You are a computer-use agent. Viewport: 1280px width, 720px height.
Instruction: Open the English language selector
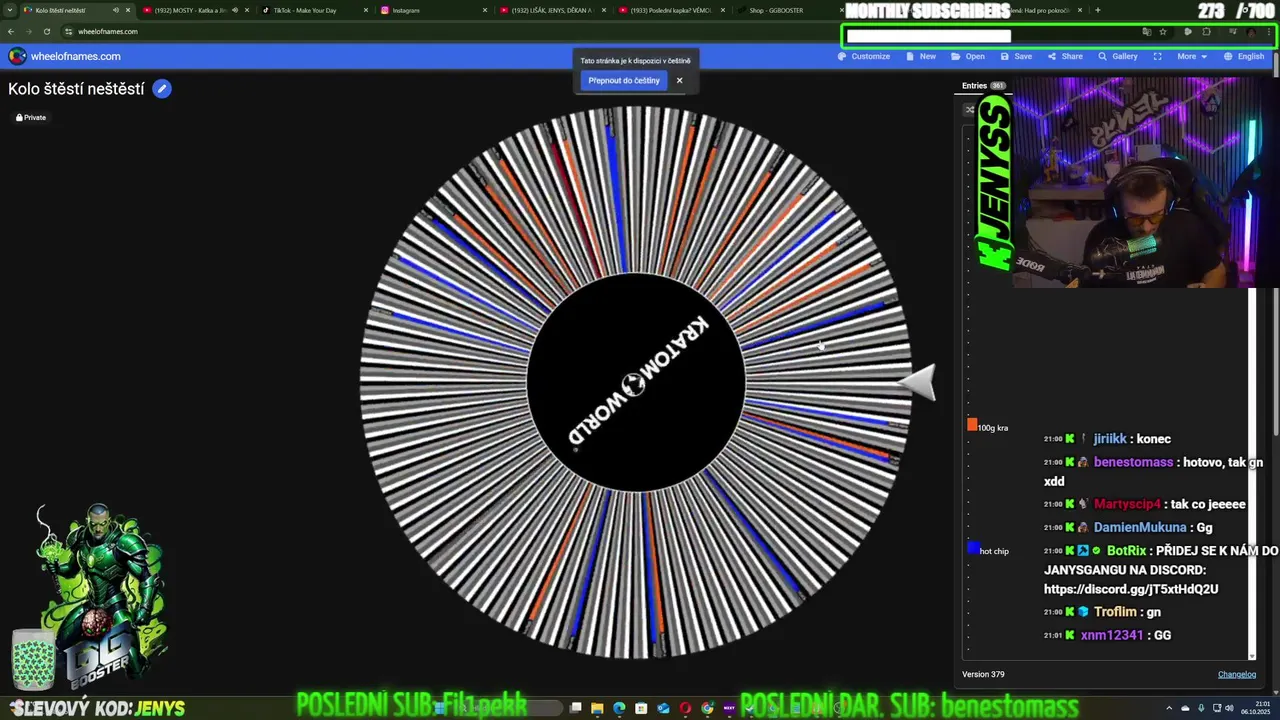[x=1244, y=56]
